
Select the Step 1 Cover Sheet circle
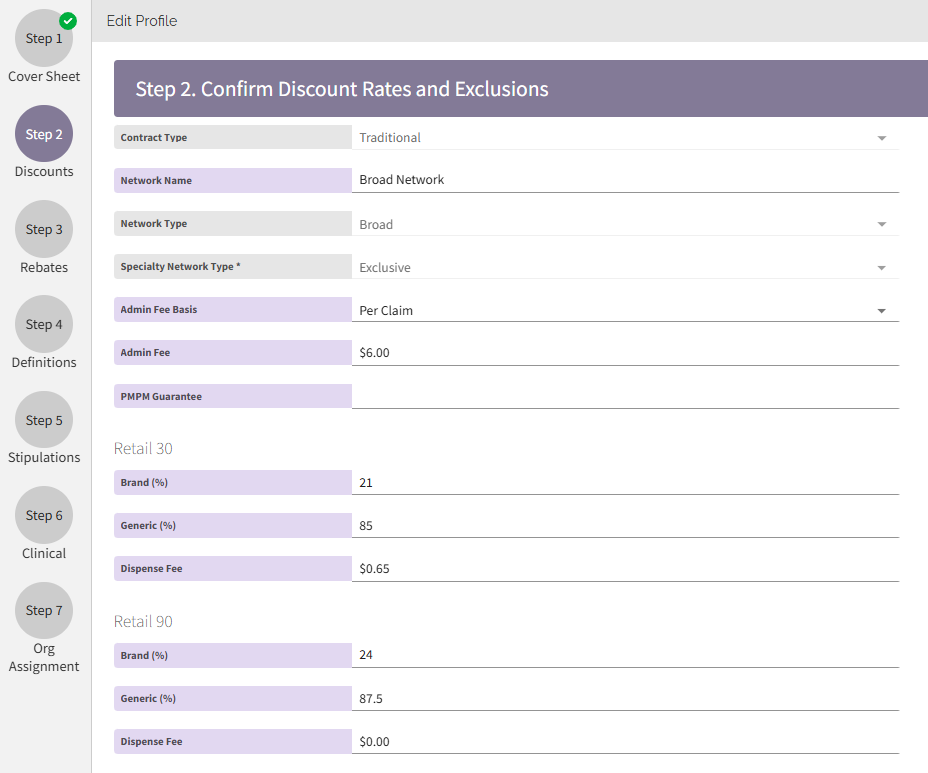(x=43, y=38)
